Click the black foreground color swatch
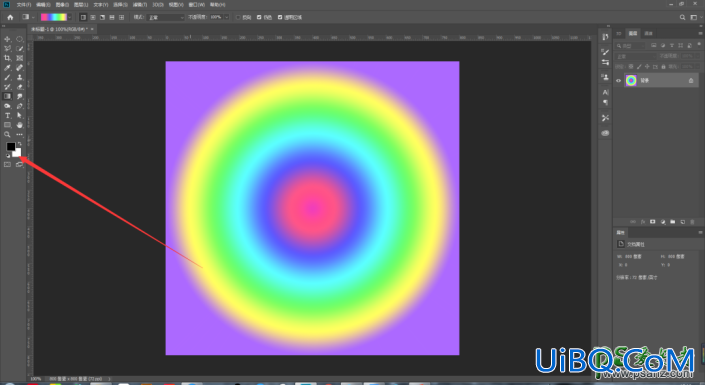Screen dimensions: 705x385 pyautogui.click(x=10, y=147)
